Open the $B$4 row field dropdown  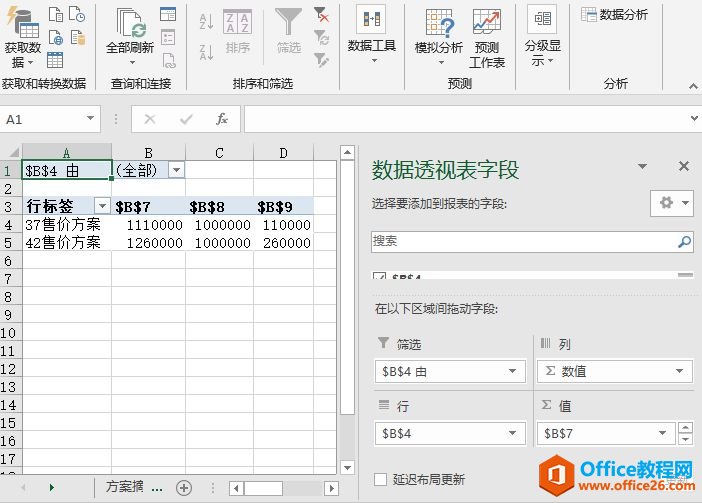[512, 433]
